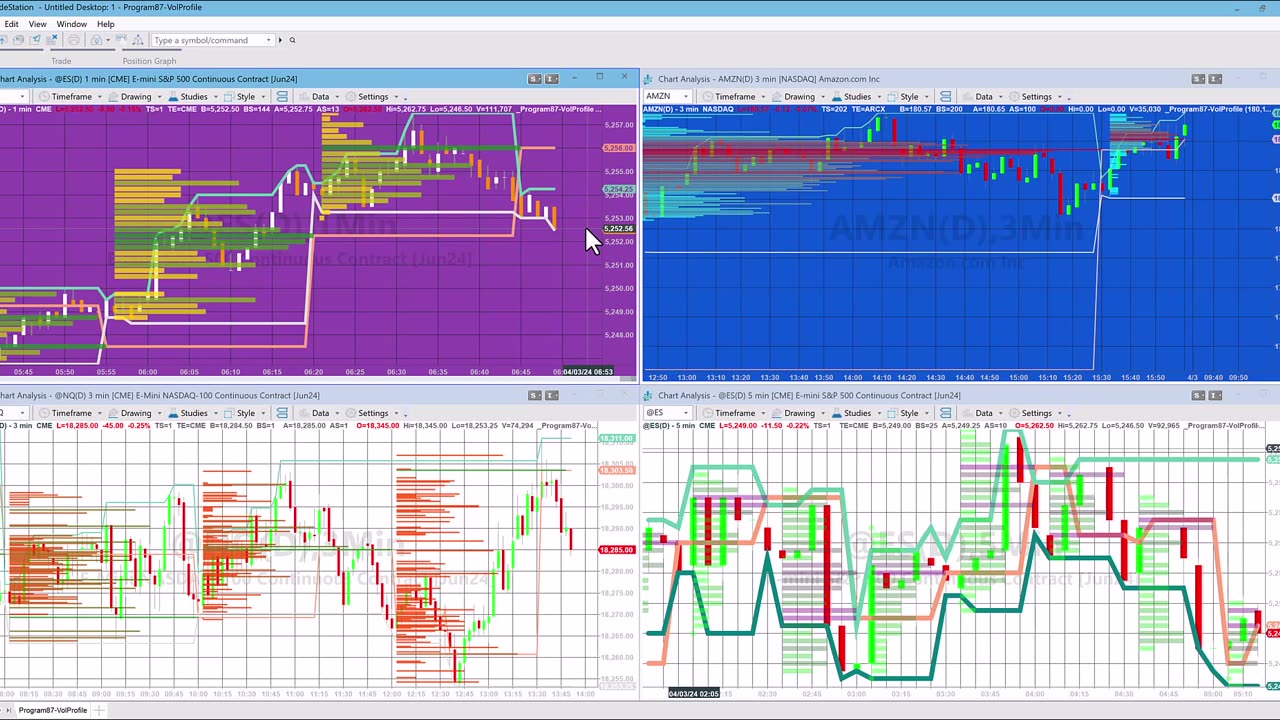Viewport: 1280px width, 720px height.
Task: Click chart linking icon in AMZN chart
Action: point(945,97)
